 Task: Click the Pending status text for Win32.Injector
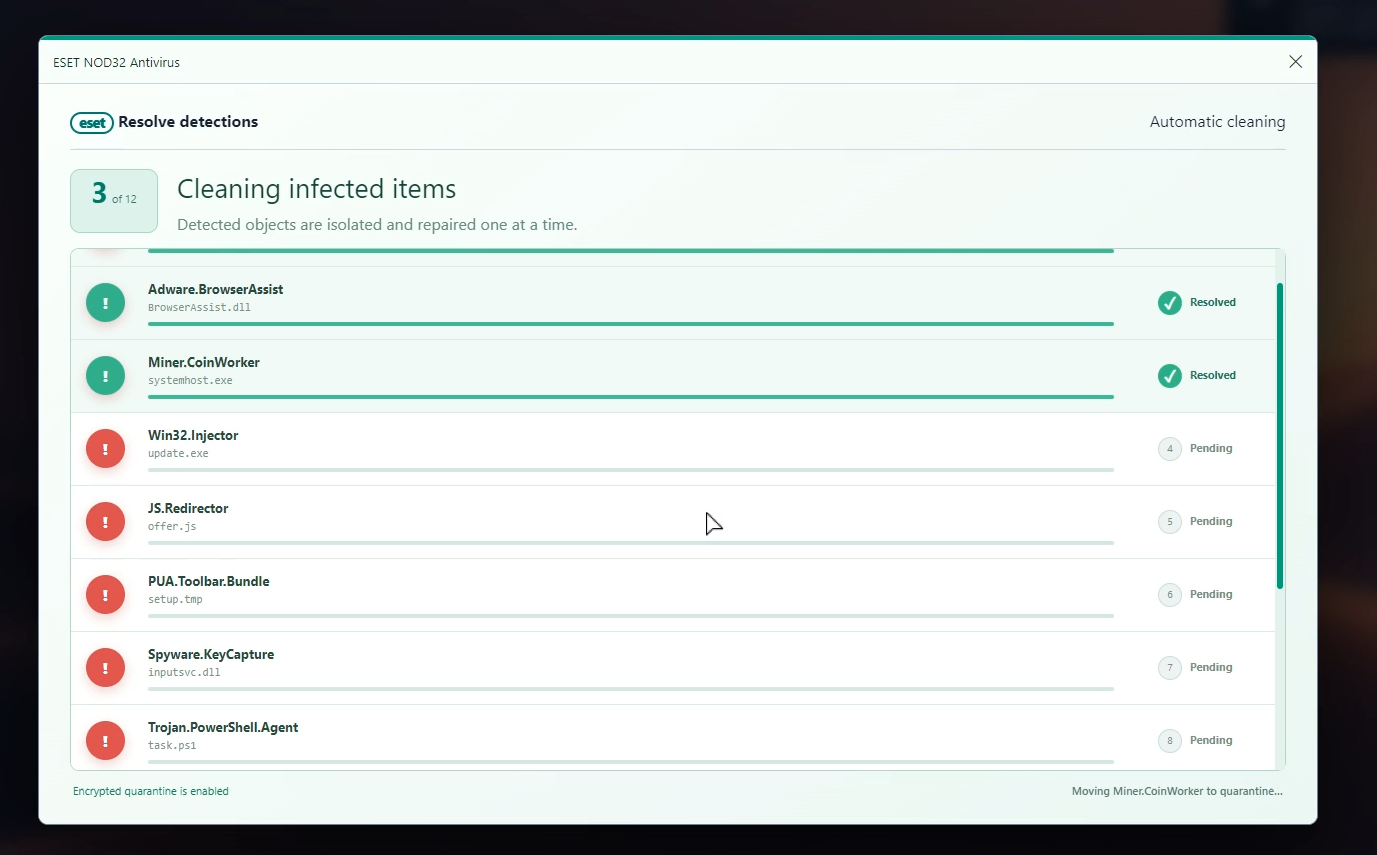point(1211,449)
